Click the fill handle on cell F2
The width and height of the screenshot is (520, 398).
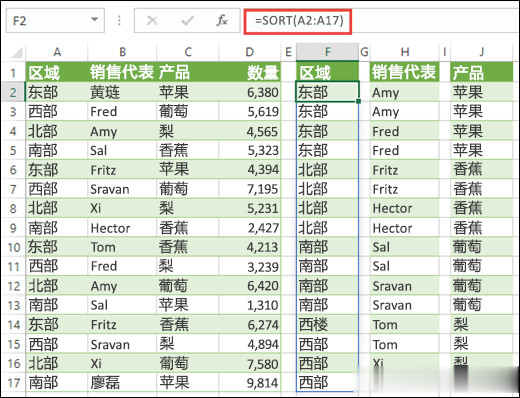pos(359,101)
